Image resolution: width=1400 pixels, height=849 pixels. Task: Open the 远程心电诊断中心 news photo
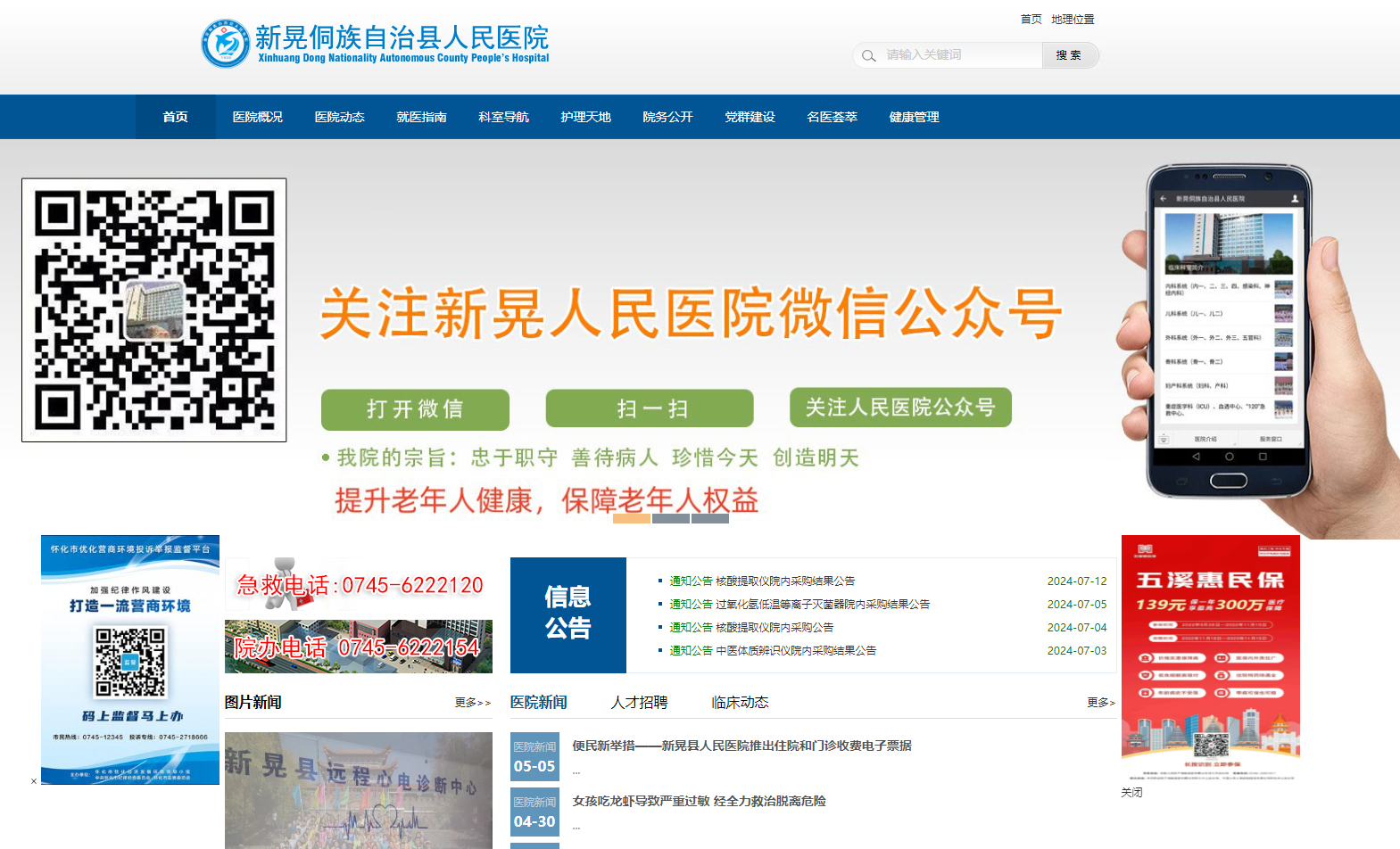point(359,790)
